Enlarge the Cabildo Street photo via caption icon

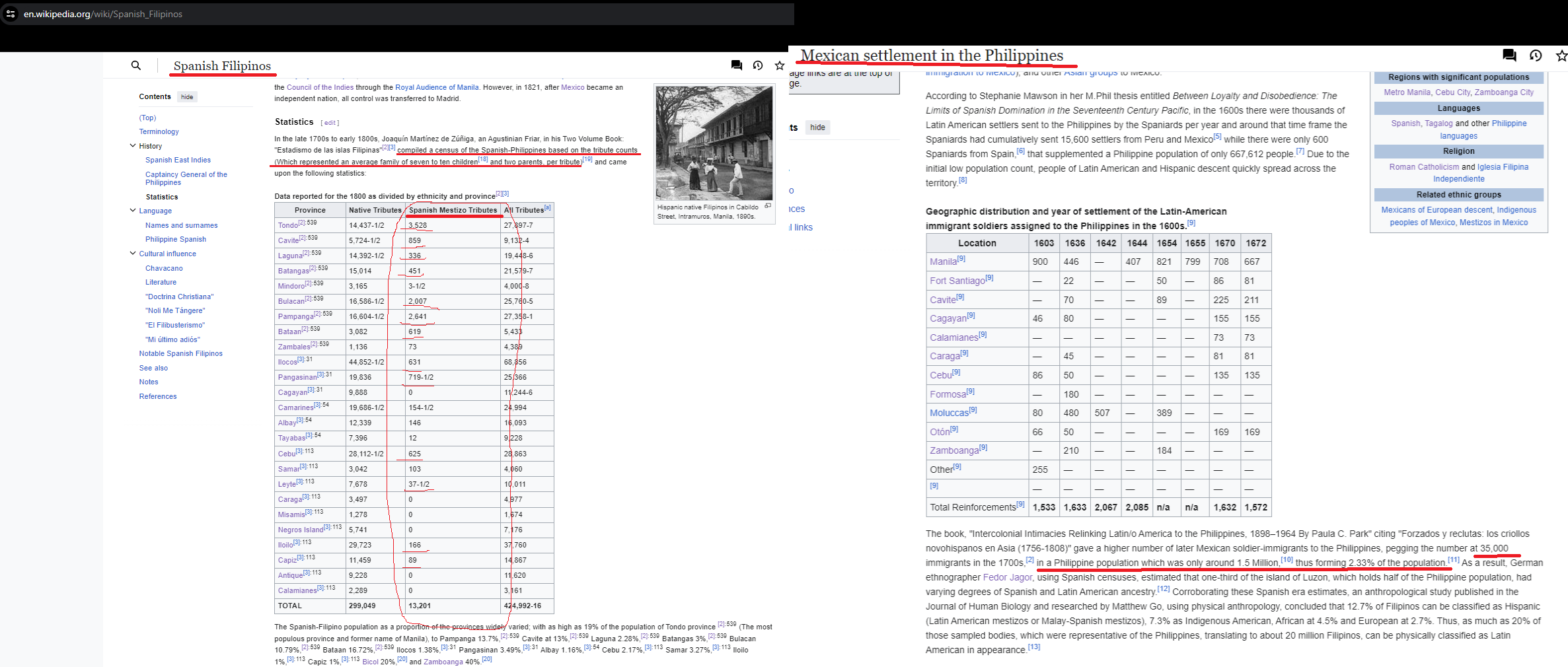pos(768,206)
